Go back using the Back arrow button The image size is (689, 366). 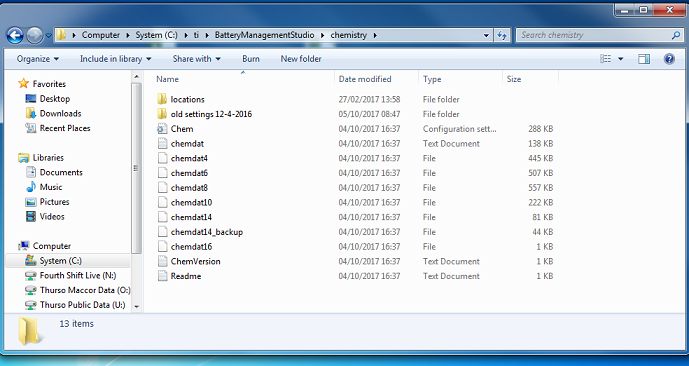[x=15, y=35]
